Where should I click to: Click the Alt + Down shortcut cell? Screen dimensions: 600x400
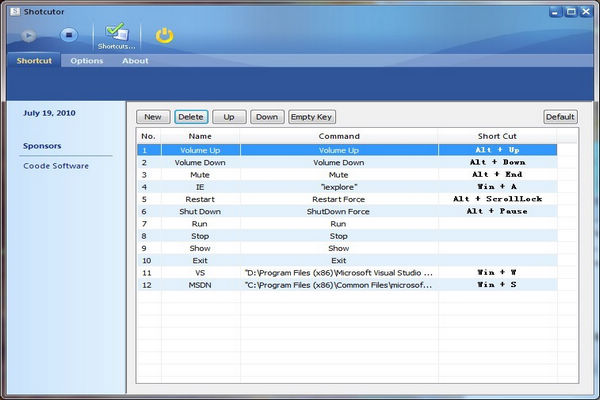[497, 163]
